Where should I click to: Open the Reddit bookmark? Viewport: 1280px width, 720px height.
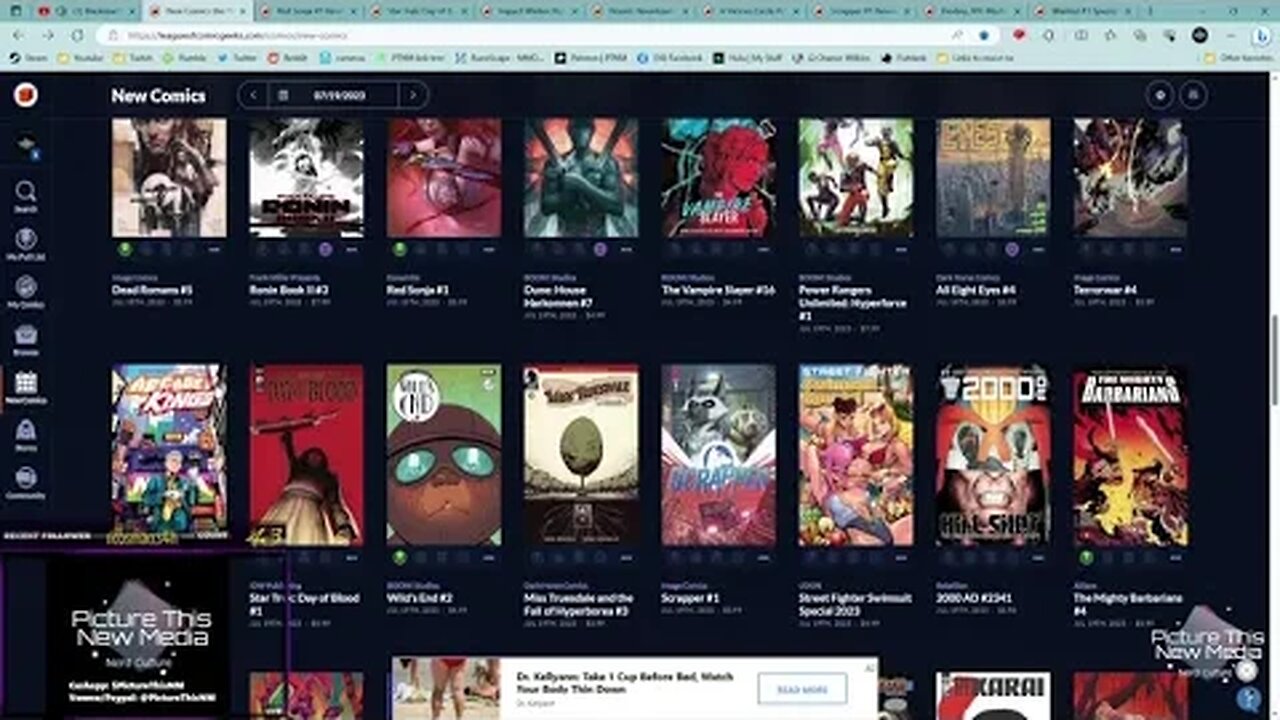point(288,58)
